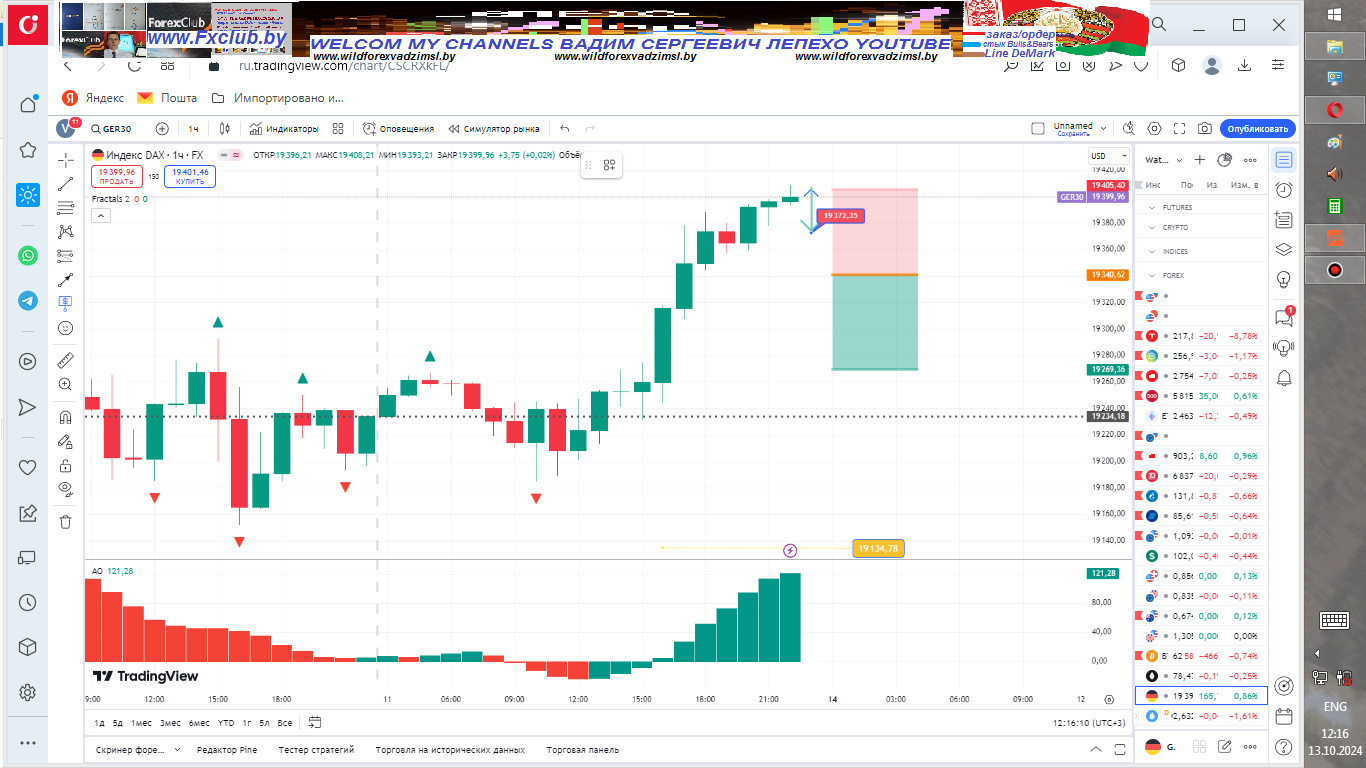Select the Все date range
This screenshot has width=1366, height=768.
[x=285, y=722]
